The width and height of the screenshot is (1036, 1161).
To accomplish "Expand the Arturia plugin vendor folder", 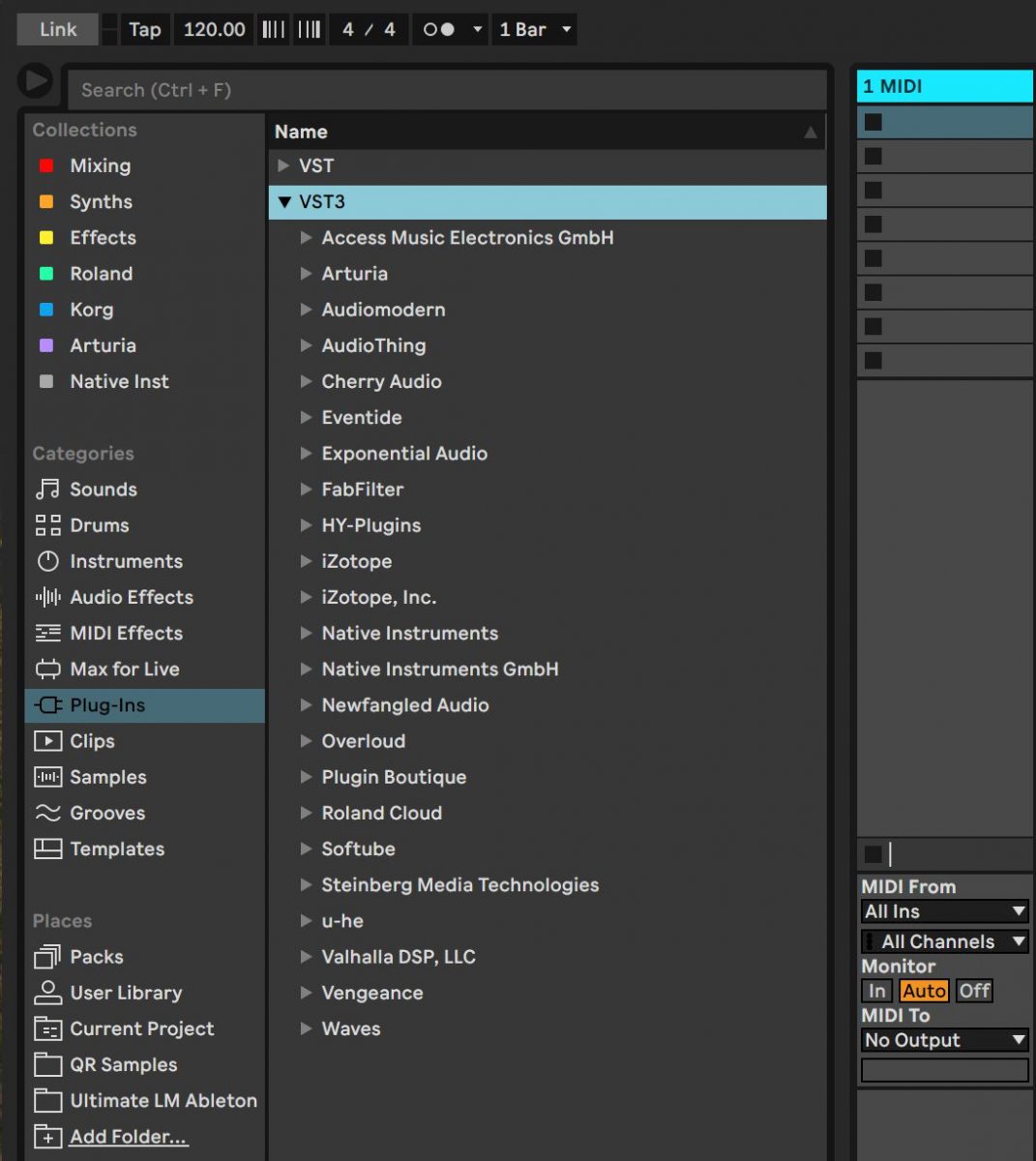I will coord(306,274).
